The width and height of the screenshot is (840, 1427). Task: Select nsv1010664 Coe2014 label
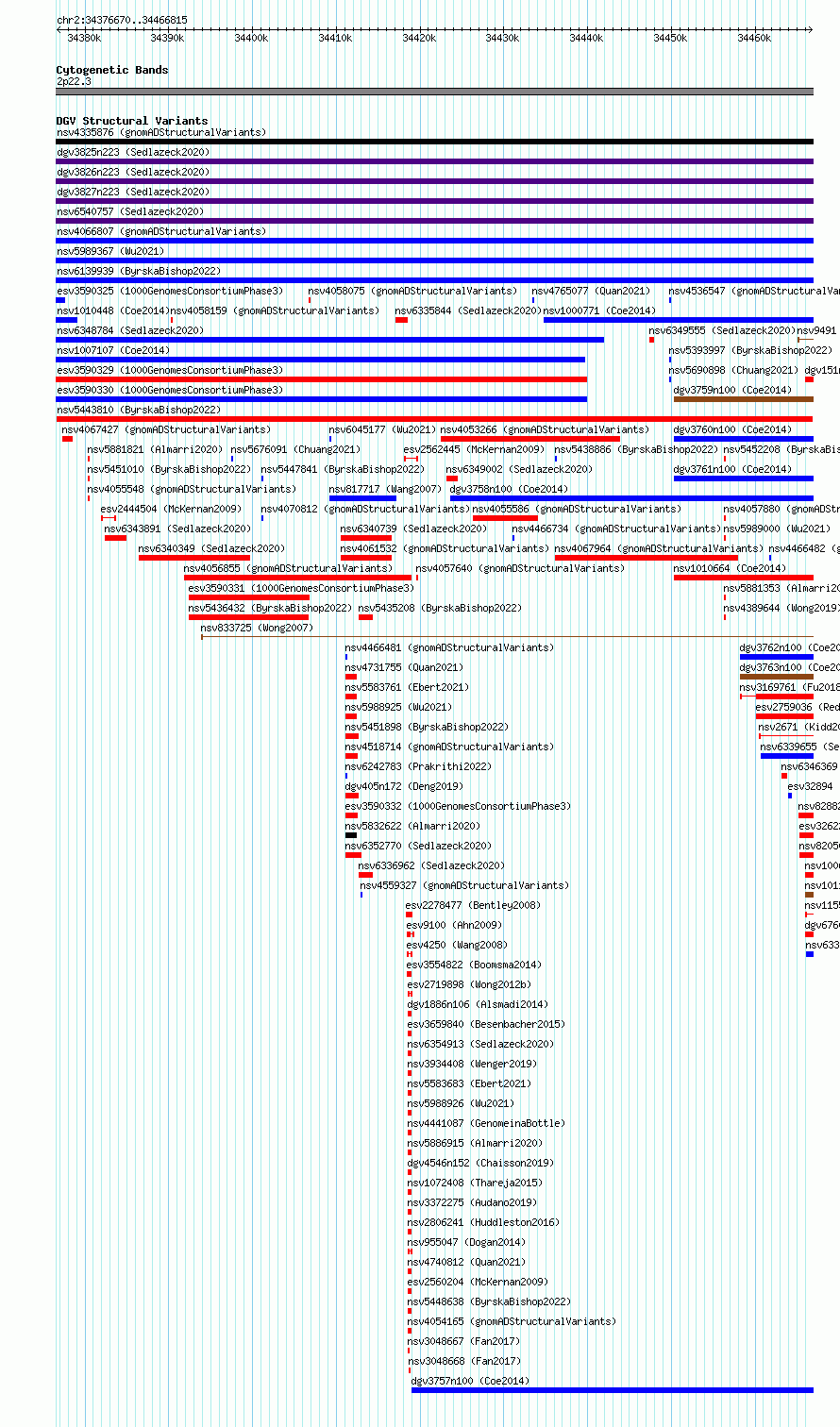click(x=731, y=568)
